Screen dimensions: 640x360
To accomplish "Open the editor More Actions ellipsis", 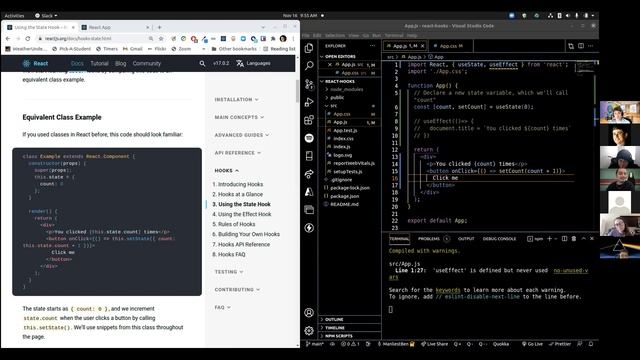I will pyautogui.click(x=591, y=46).
